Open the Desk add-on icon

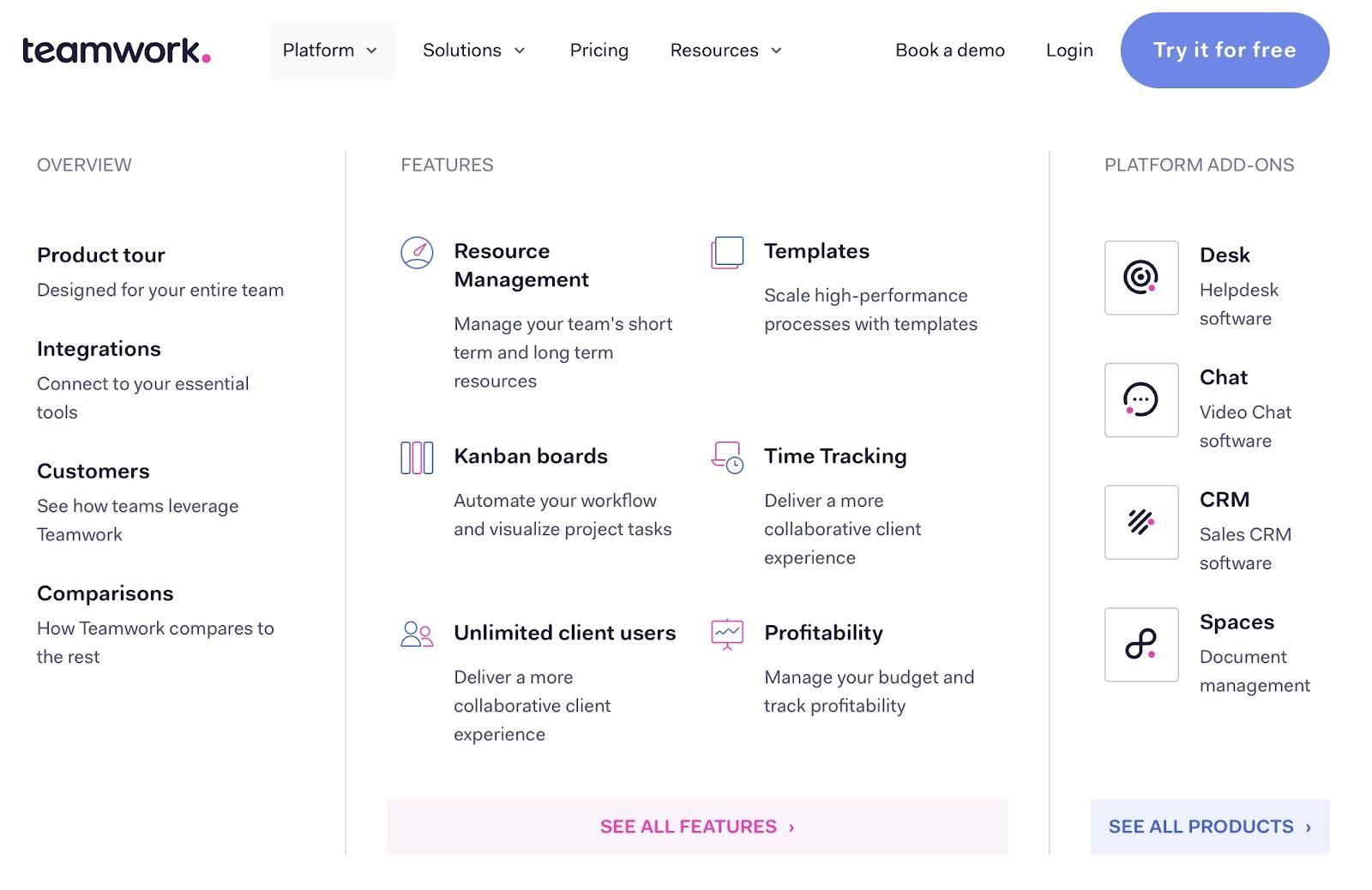pyautogui.click(x=1141, y=278)
